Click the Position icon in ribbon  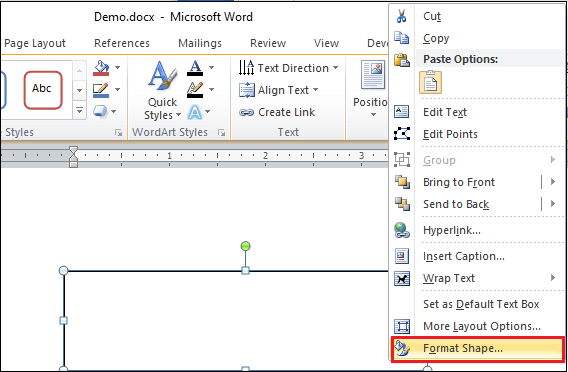click(372, 75)
